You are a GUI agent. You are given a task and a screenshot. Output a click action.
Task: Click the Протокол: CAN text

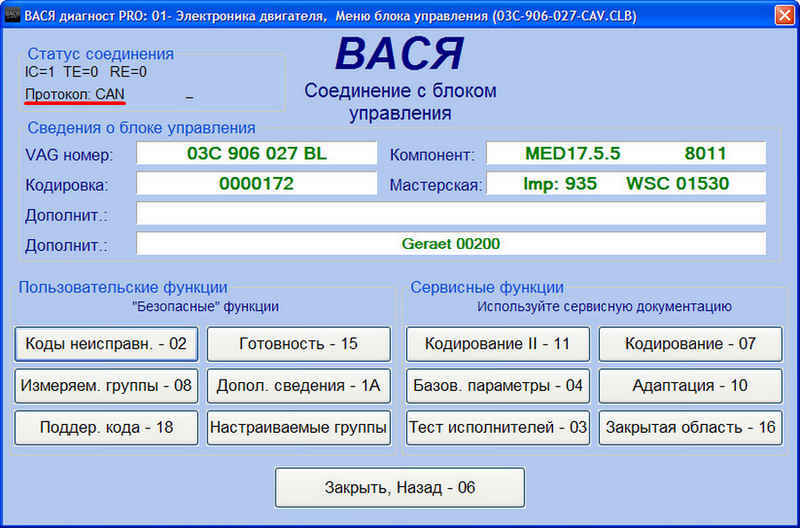(75, 95)
